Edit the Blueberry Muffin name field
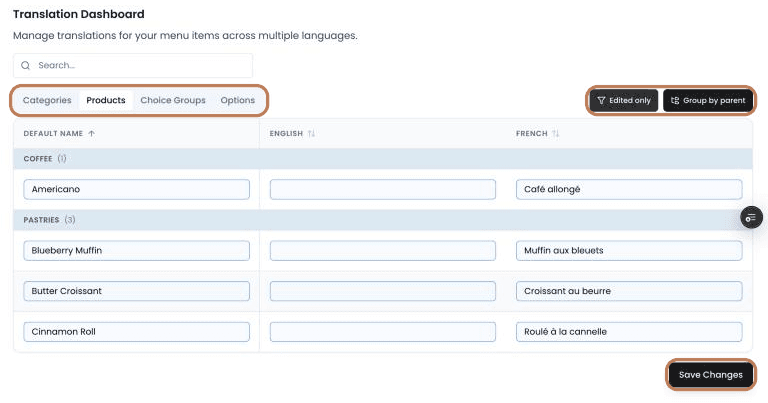This screenshot has height=403, width=768. pyautogui.click(x=137, y=250)
